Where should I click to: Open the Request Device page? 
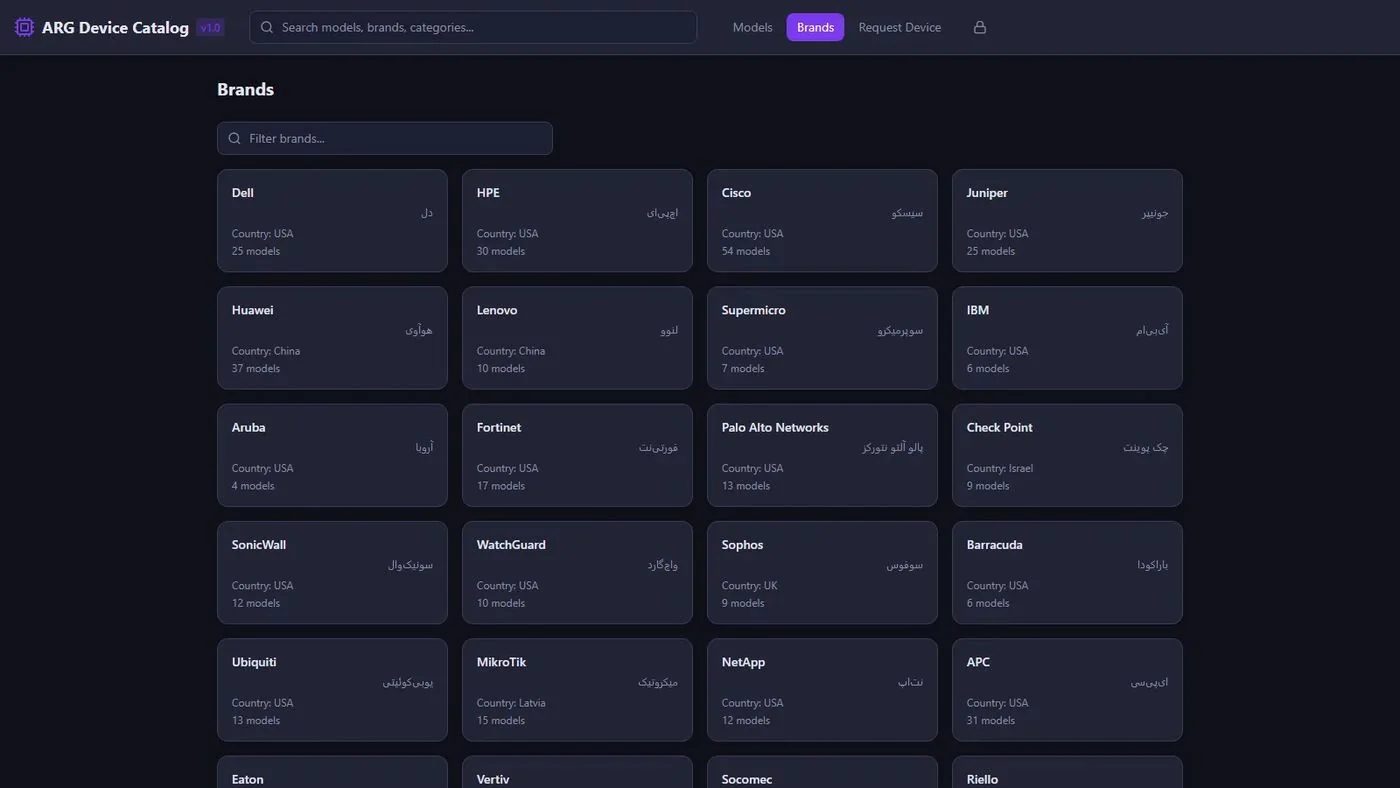(x=900, y=27)
